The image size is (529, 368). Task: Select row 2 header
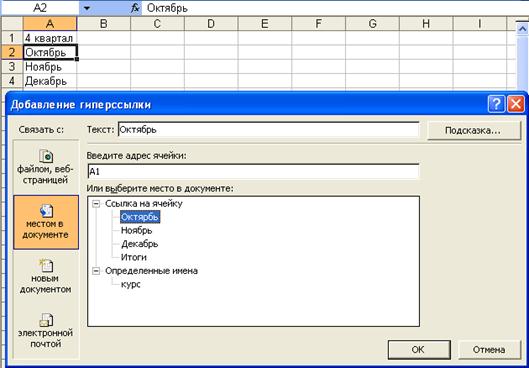[x=12, y=53]
